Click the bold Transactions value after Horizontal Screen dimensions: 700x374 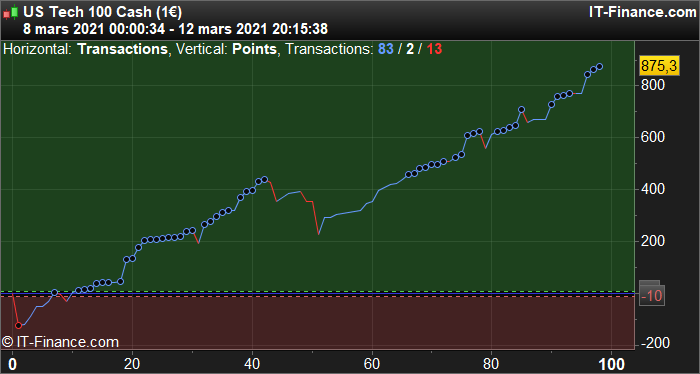coord(122,49)
